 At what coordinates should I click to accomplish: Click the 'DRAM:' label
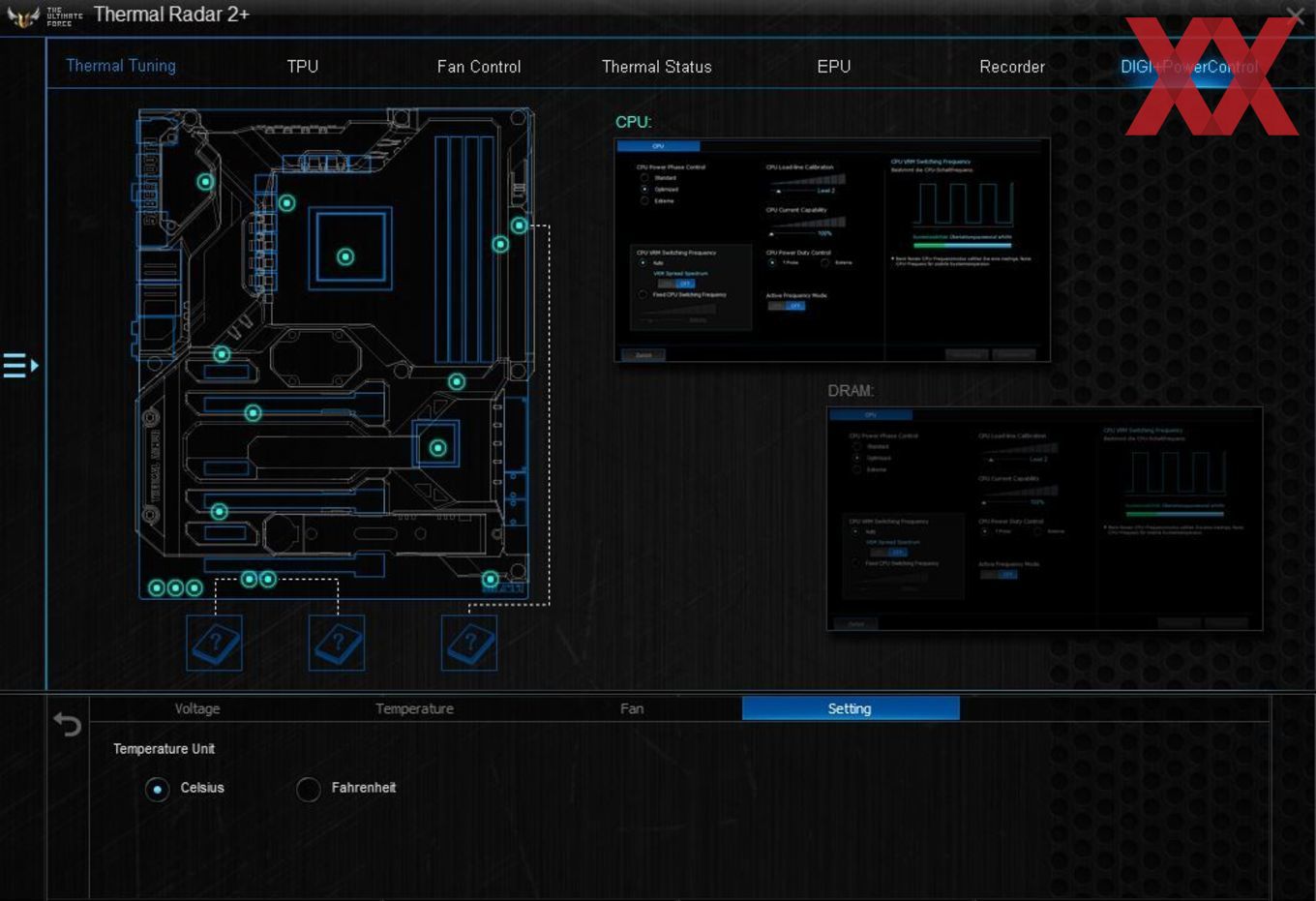(x=851, y=391)
